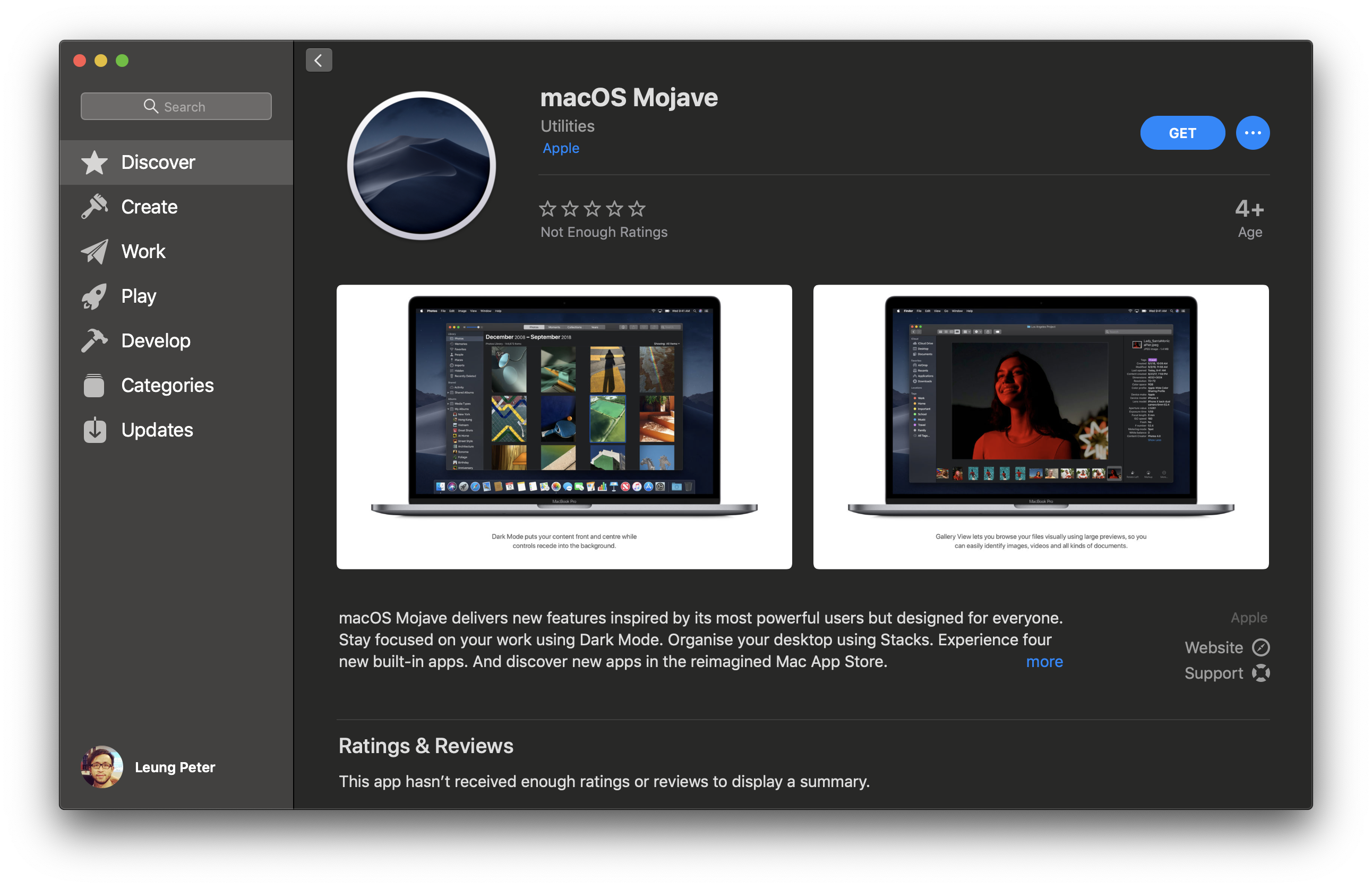Click the Create paintbrush icon
The width and height of the screenshot is (1372, 888).
(94, 207)
